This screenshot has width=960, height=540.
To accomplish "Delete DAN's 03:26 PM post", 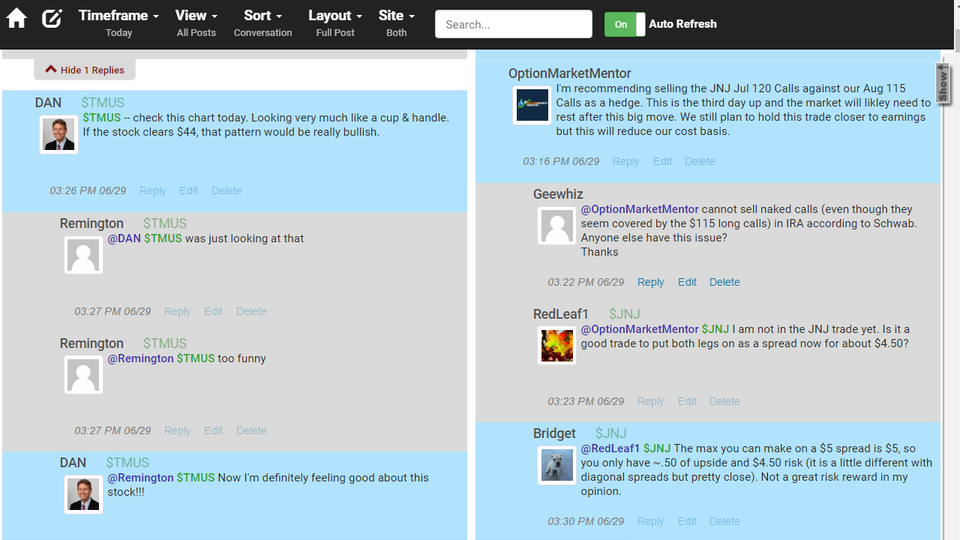I will (227, 190).
